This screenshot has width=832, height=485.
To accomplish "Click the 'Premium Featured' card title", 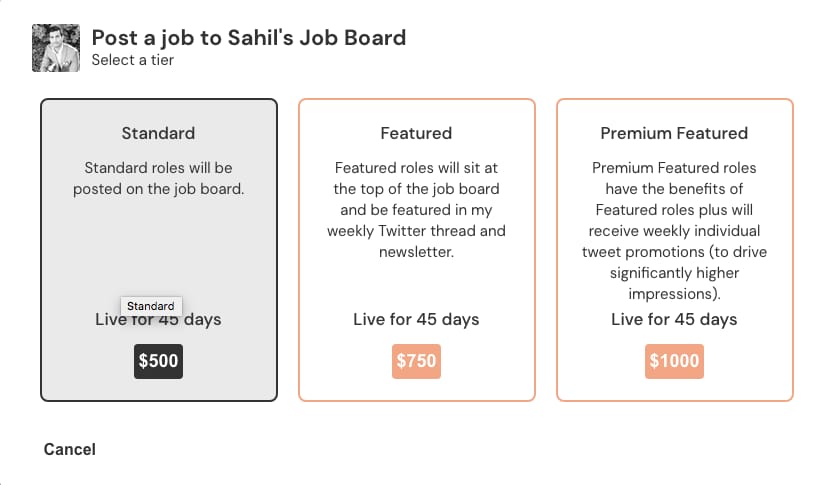I will (674, 133).
